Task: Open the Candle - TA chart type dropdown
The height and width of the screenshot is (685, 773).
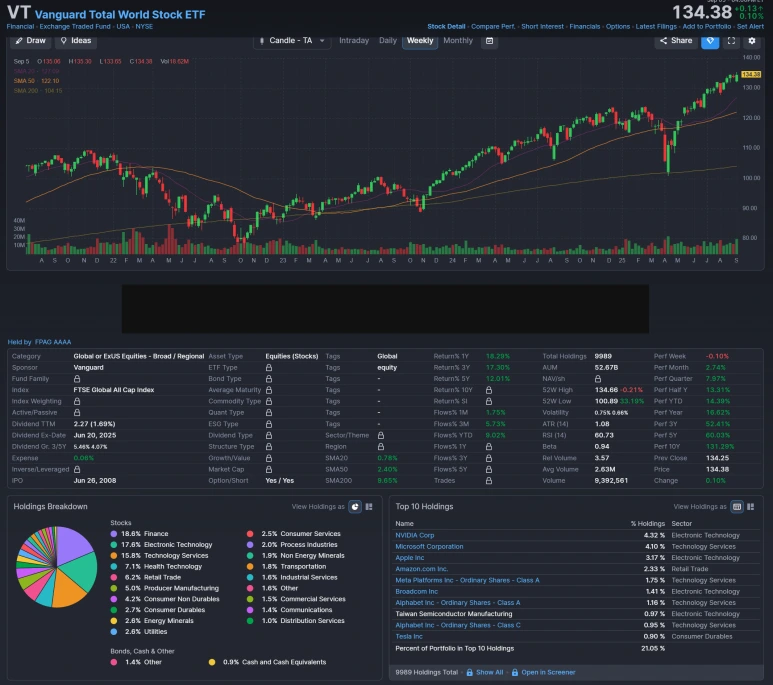Action: pyautogui.click(x=292, y=41)
